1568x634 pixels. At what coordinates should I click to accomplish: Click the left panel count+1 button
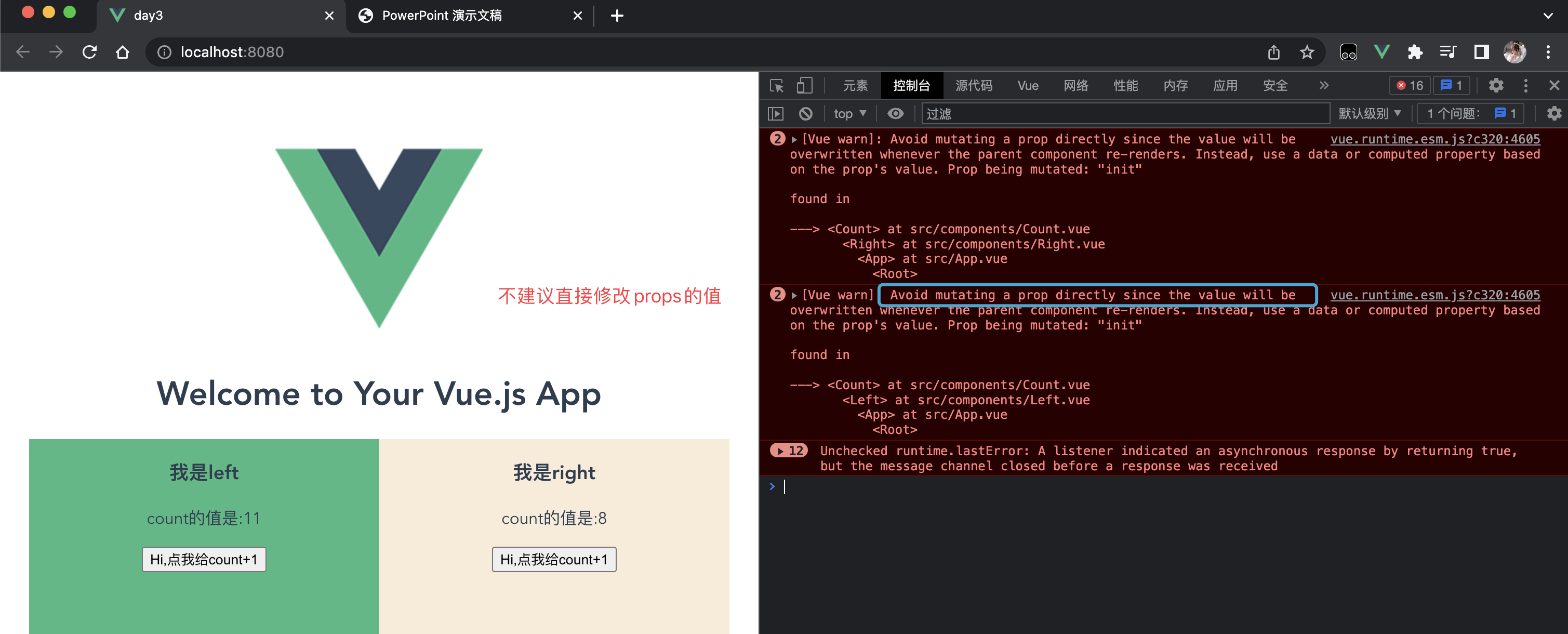click(x=204, y=559)
